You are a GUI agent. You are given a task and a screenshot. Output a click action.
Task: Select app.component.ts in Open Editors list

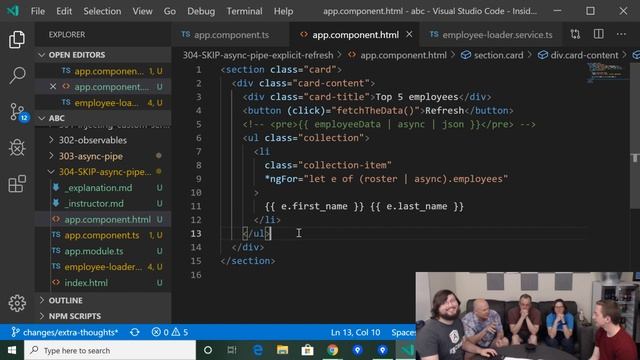(103, 71)
